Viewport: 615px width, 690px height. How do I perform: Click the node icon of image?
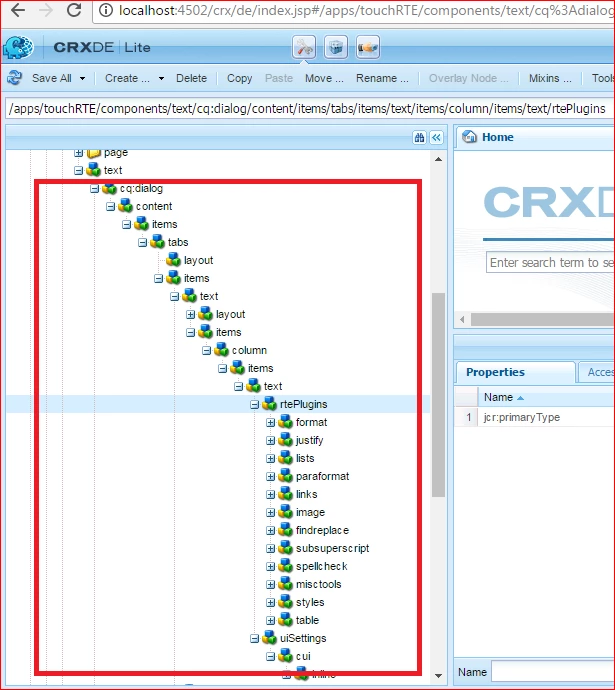285,512
